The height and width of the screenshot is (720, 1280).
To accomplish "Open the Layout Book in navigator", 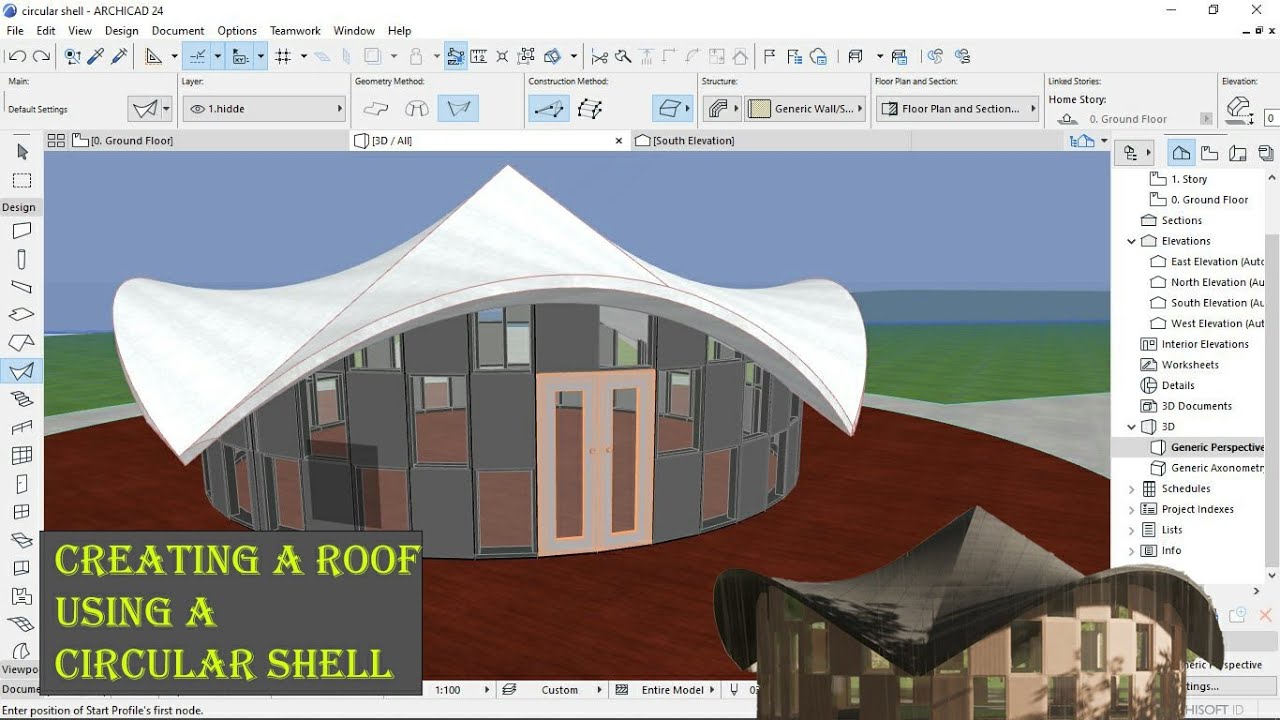I will point(1238,153).
